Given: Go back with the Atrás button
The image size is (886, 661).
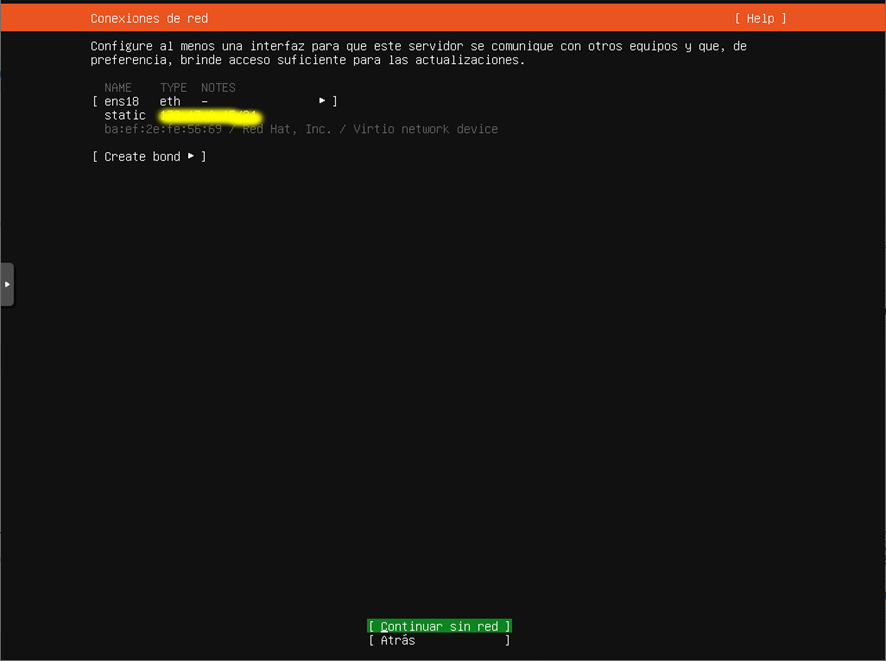Looking at the screenshot, I should [x=439, y=640].
